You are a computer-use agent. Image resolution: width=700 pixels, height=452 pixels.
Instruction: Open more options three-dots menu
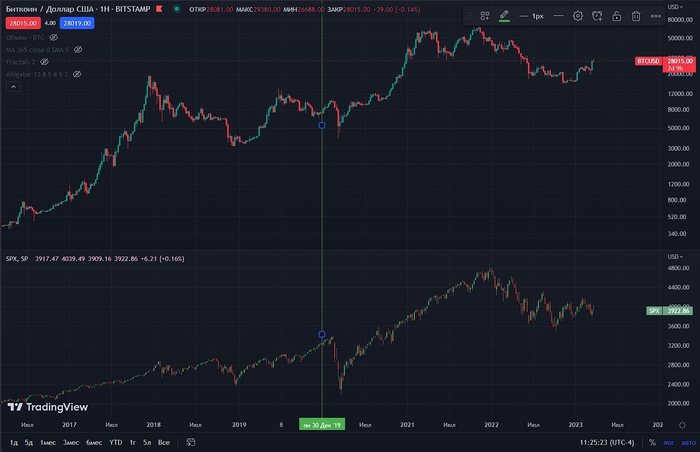[x=655, y=16]
